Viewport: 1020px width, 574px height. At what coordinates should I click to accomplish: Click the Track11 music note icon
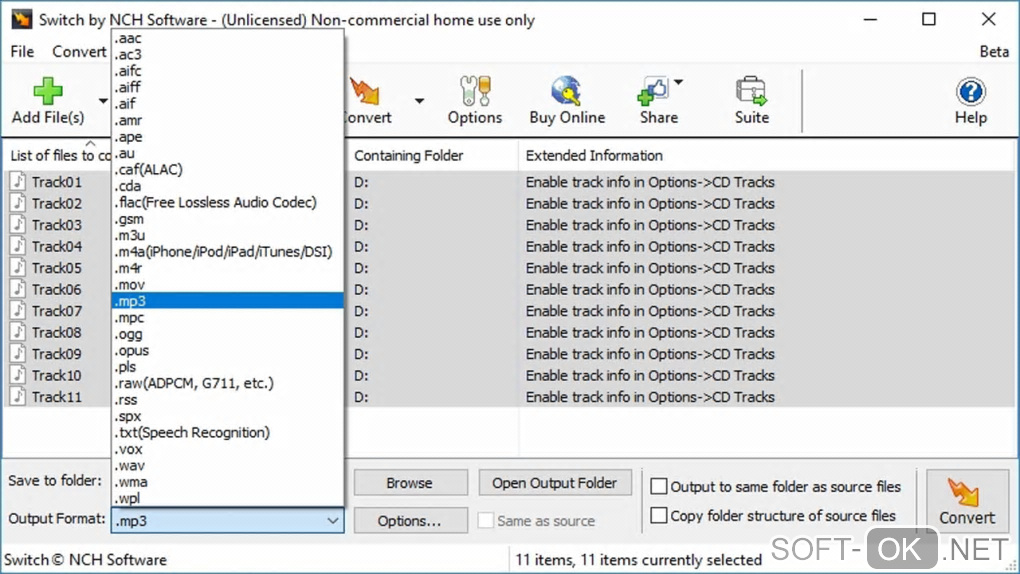coord(18,396)
